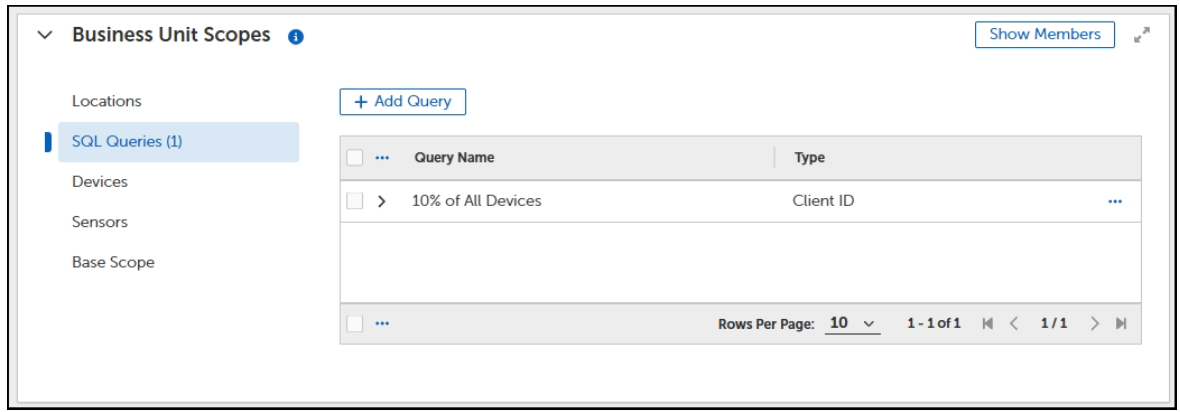Click the expand panel arrows icon
This screenshot has width=1180, height=412.
click(x=1141, y=35)
